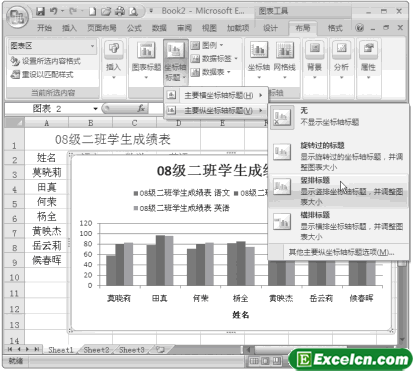Open print preview magnifier icon

tap(133, 12)
